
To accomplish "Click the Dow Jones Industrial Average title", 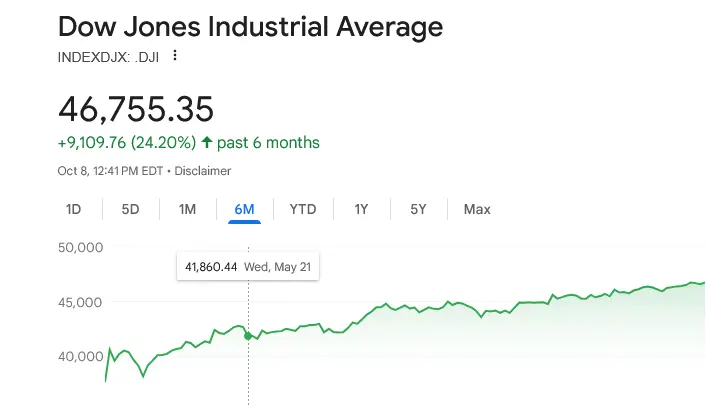I will tap(250, 25).
